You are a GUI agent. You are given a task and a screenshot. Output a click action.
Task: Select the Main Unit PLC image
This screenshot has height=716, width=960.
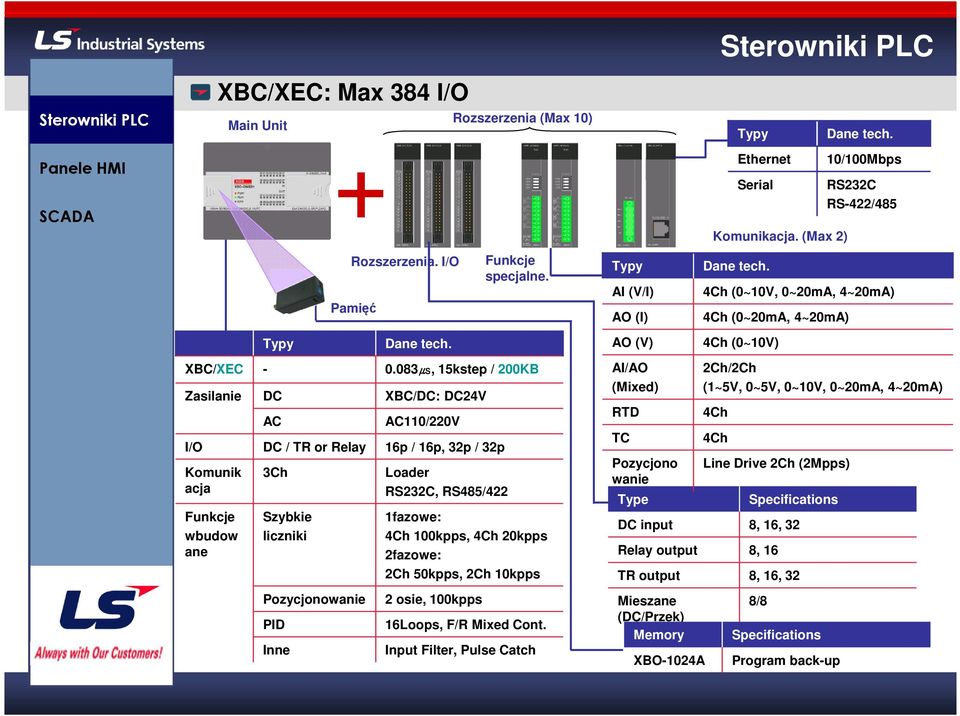point(267,190)
